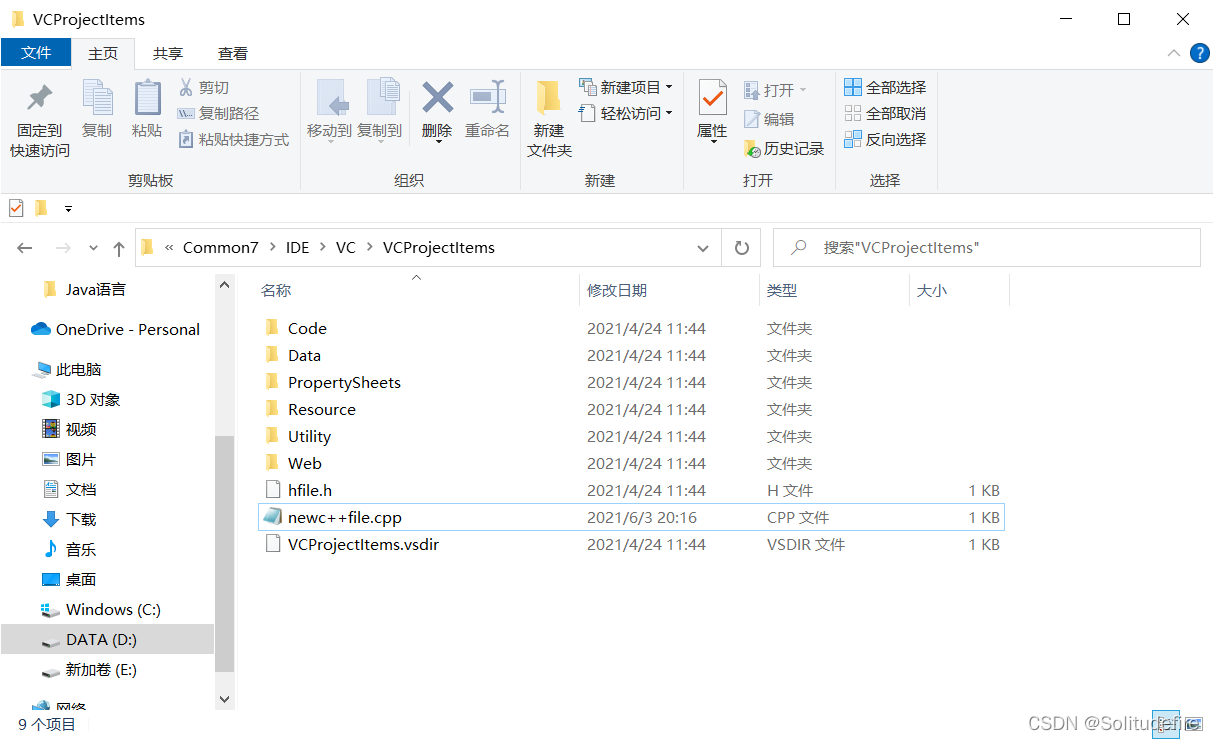Open the New item (新建项目) dropdown

pyautogui.click(x=626, y=87)
